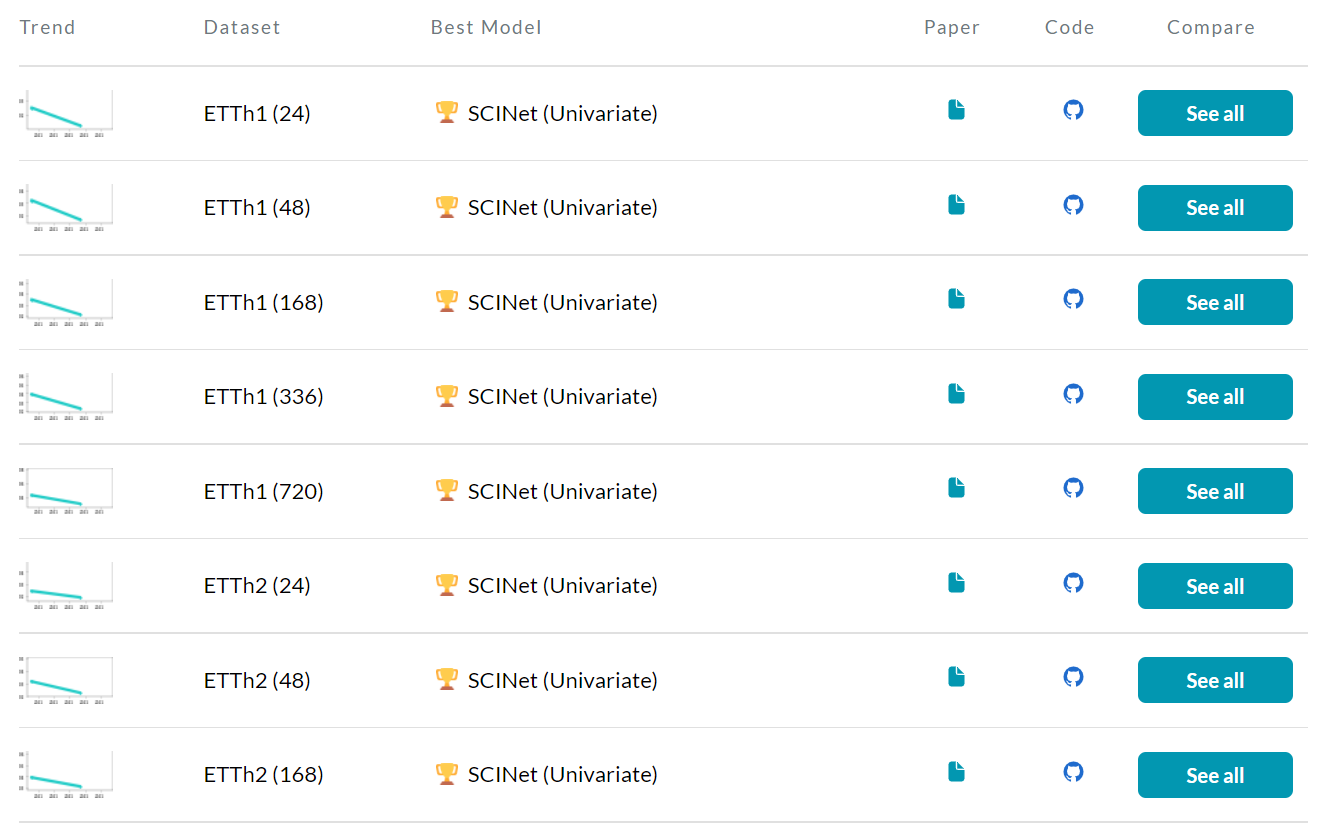
Task: Open the ETTh1 (48) dataset link
Action: pyautogui.click(x=257, y=208)
